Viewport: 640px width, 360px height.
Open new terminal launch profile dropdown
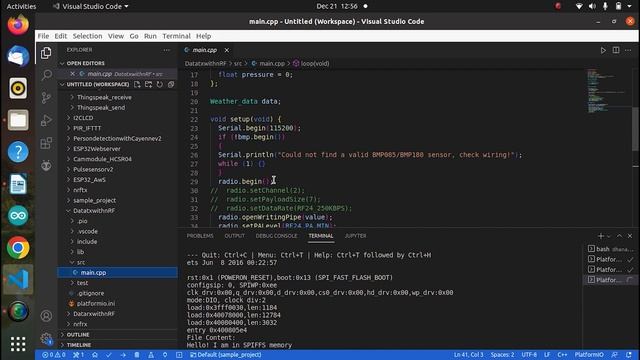coord(609,236)
